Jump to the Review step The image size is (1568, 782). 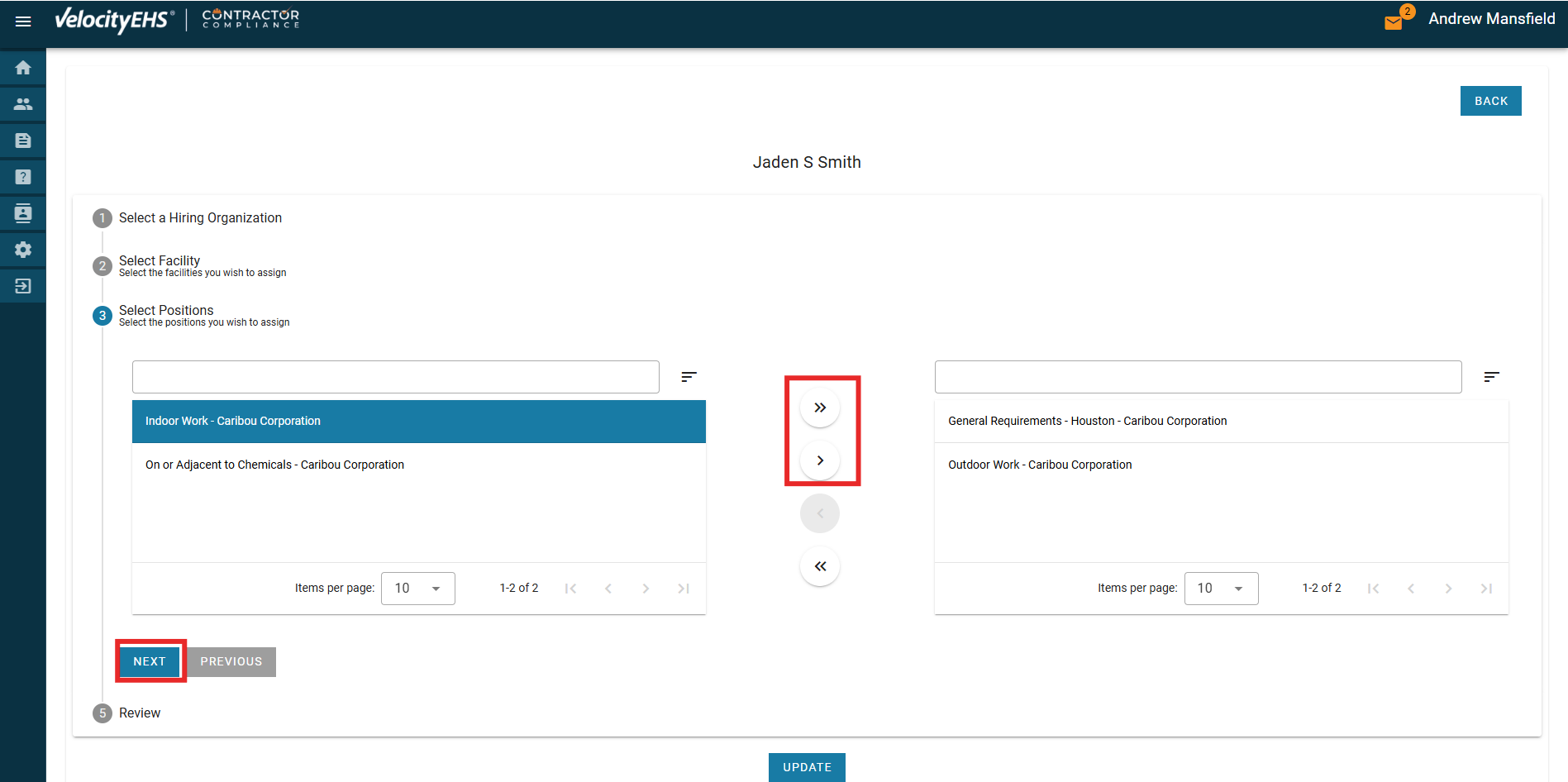tap(139, 713)
